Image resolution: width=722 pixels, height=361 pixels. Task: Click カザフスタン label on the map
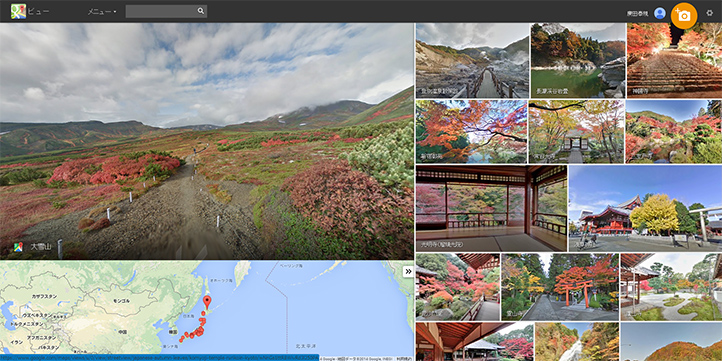(x=44, y=296)
